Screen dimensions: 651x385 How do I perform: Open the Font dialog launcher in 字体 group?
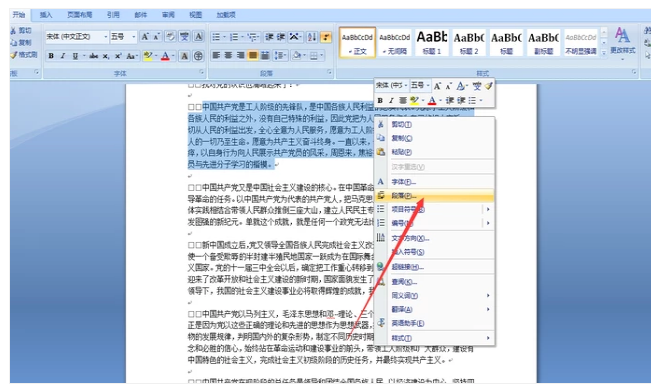pos(202,72)
